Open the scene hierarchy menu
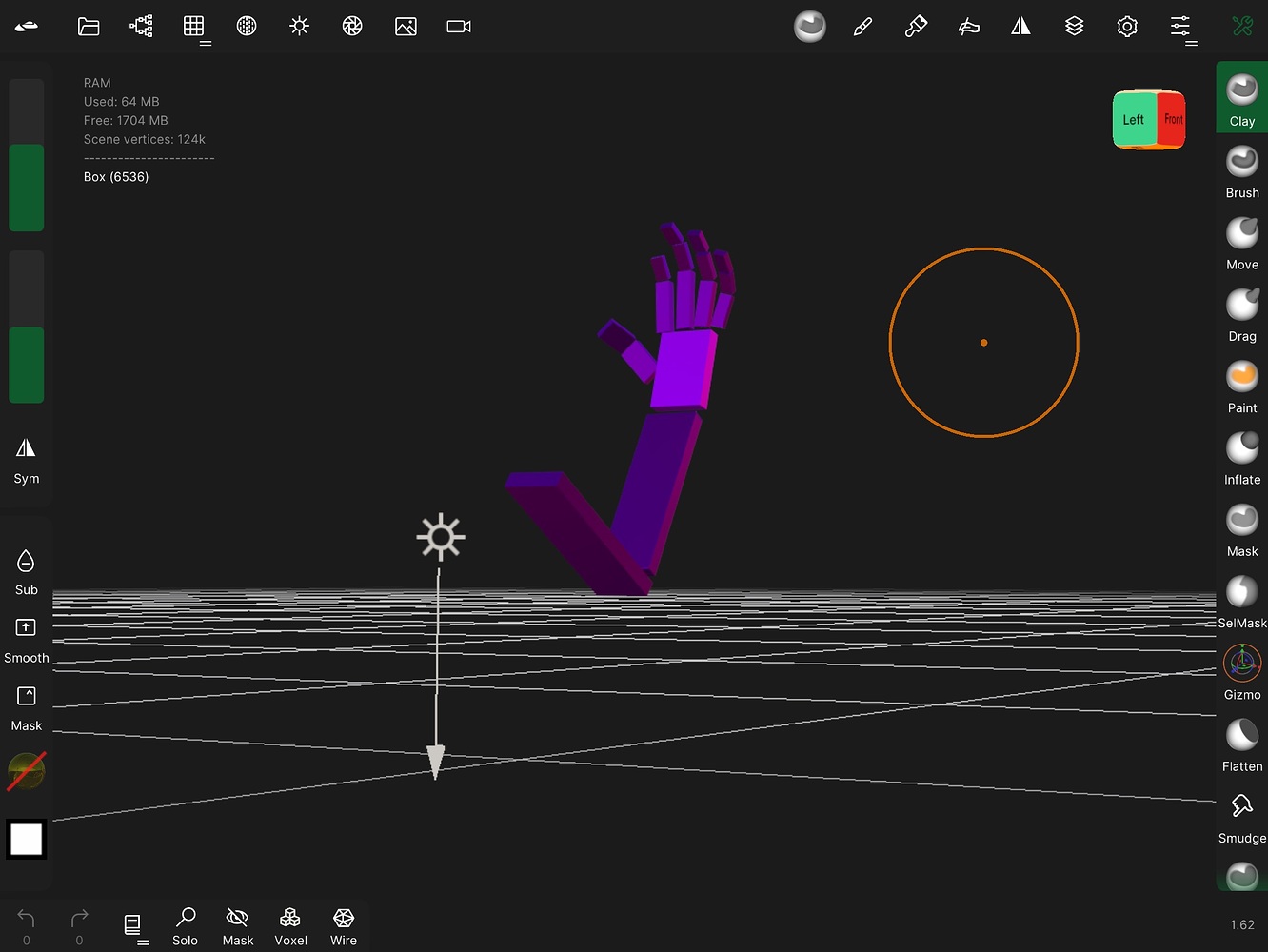The image size is (1268, 952). pyautogui.click(x=141, y=27)
